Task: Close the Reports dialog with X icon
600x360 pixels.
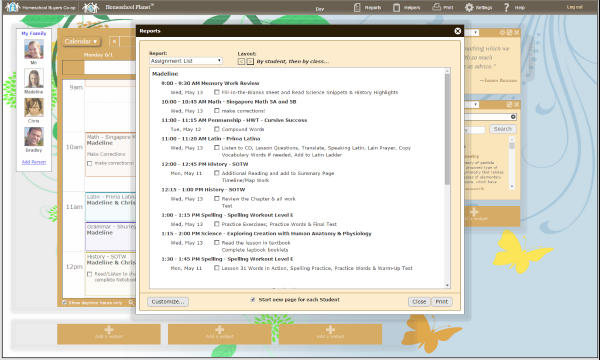Action: pos(458,31)
